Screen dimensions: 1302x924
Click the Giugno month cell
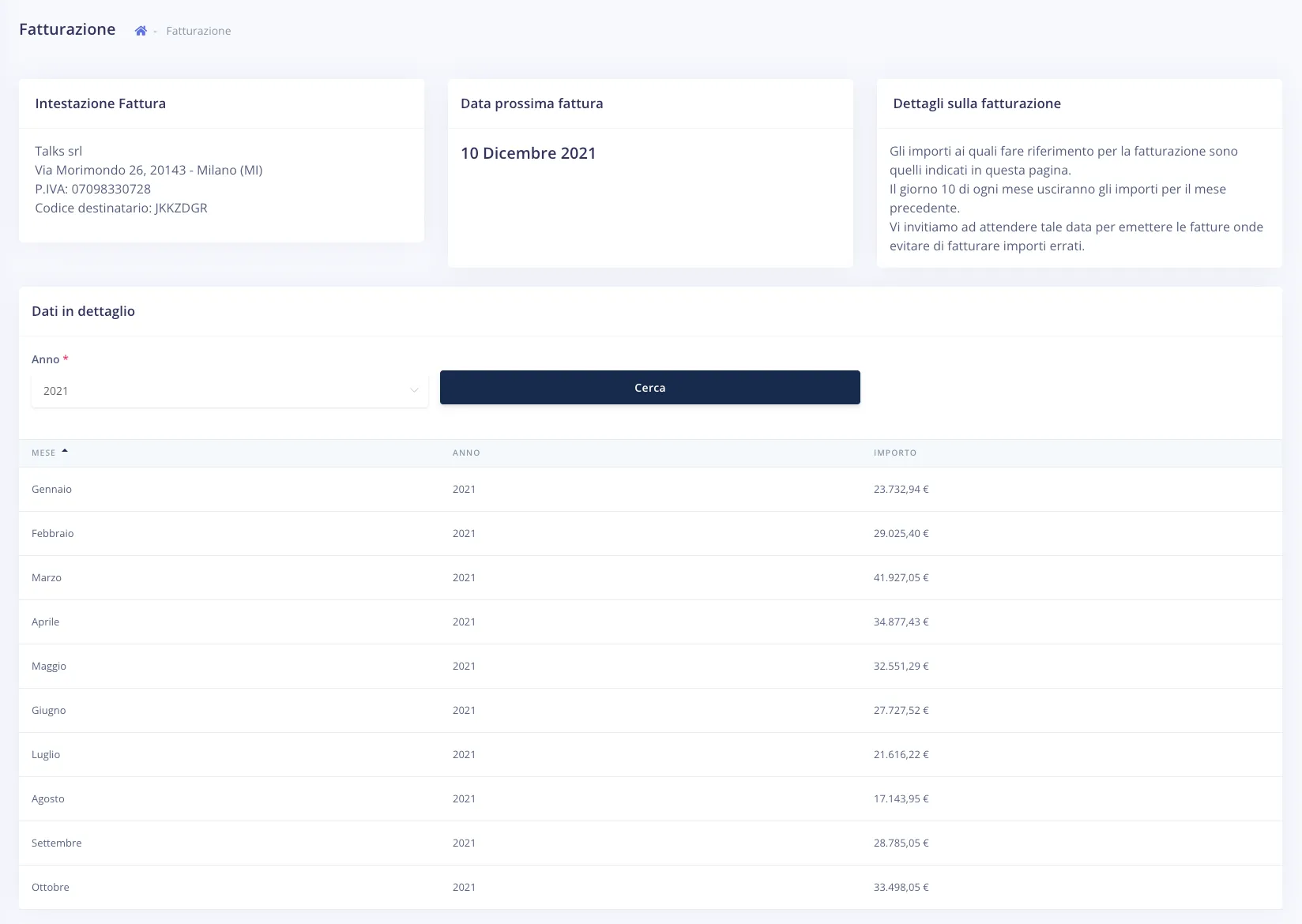pyautogui.click(x=49, y=710)
